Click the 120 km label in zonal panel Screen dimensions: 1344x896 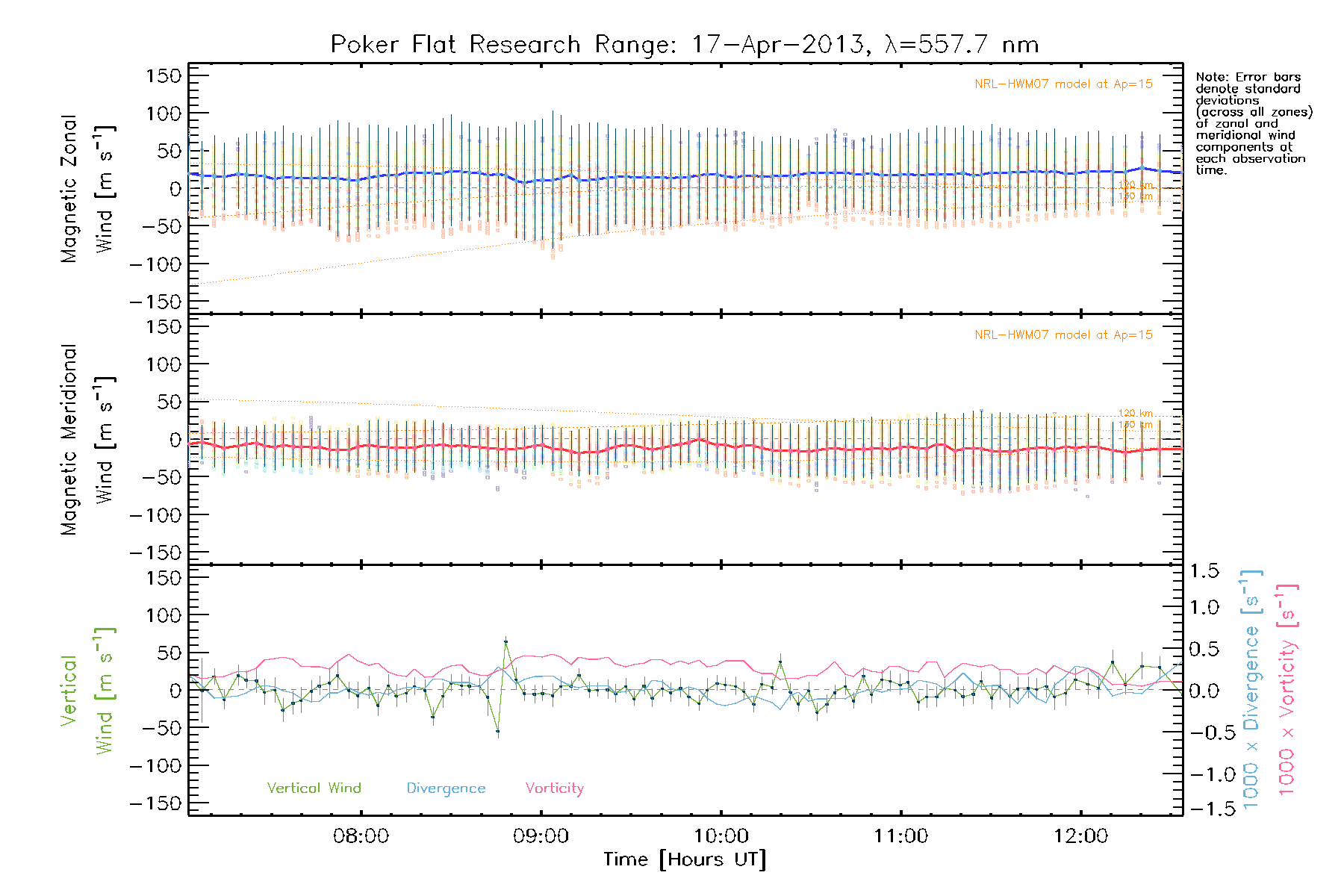pyautogui.click(x=1136, y=184)
